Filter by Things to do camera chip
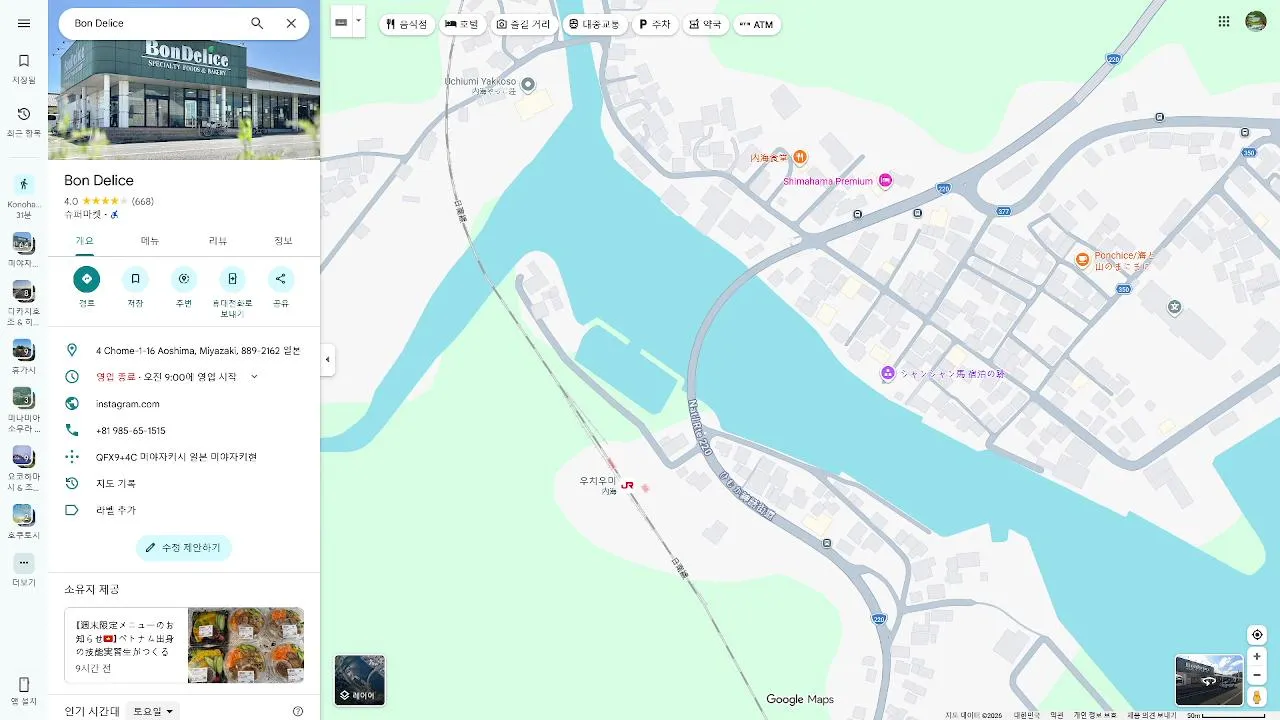Screen dimensions: 1280x720 click(x=524, y=24)
